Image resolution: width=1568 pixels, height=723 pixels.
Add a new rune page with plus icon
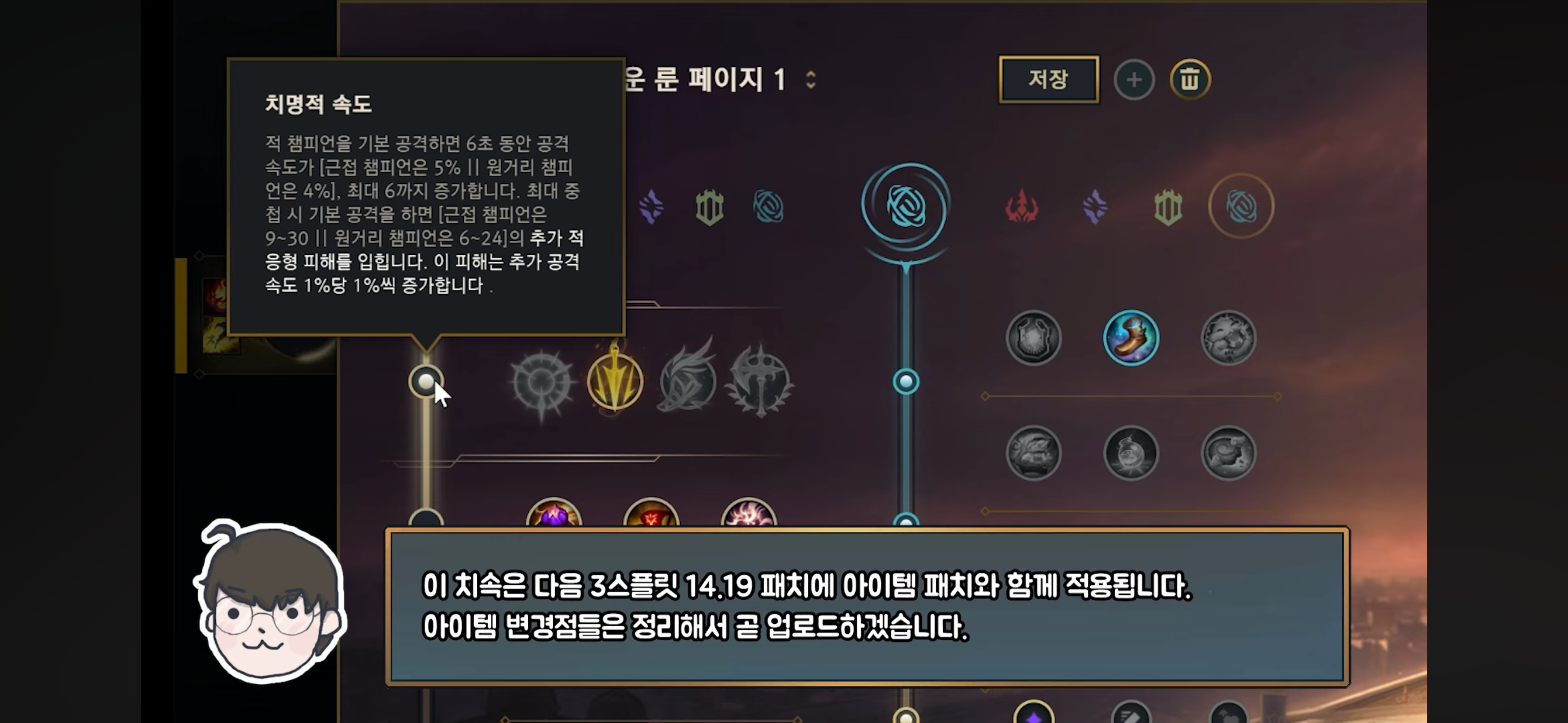1134,80
